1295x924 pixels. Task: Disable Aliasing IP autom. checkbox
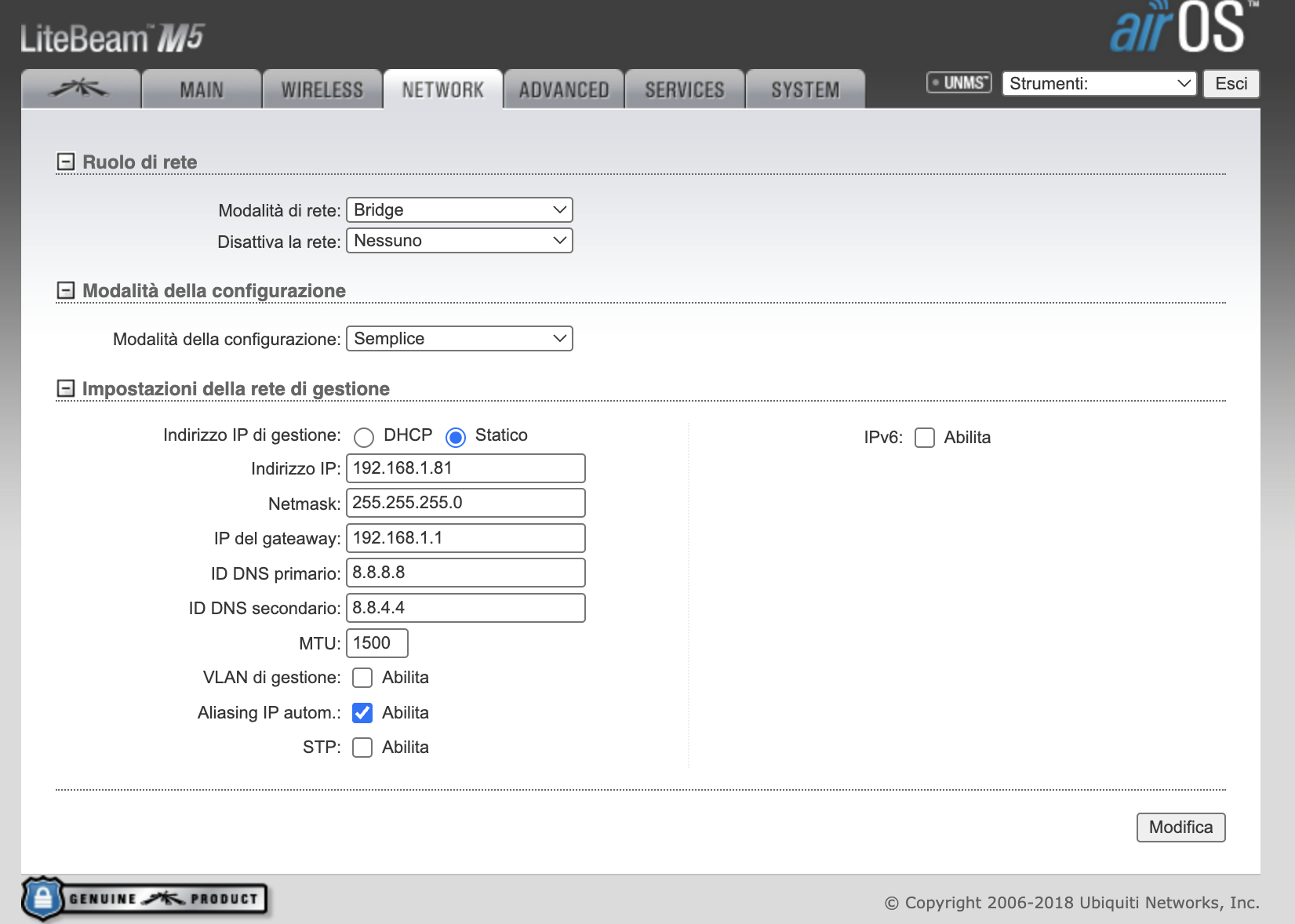coord(362,713)
